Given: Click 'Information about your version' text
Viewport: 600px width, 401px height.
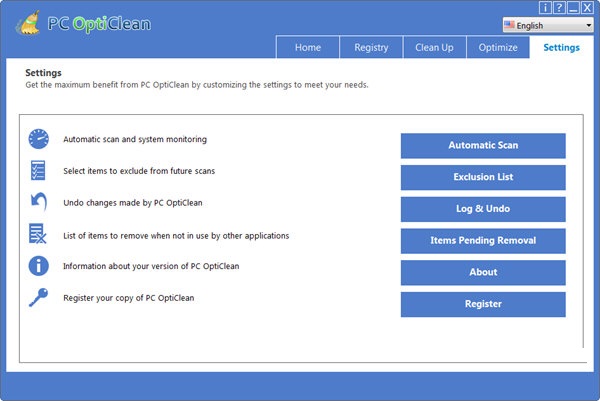Looking at the screenshot, I should click(151, 266).
